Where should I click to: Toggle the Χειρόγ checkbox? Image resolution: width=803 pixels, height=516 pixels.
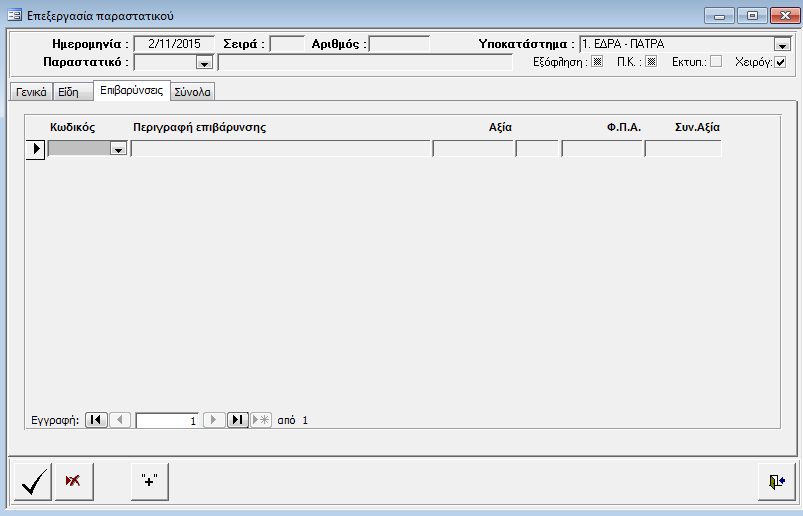(781, 62)
